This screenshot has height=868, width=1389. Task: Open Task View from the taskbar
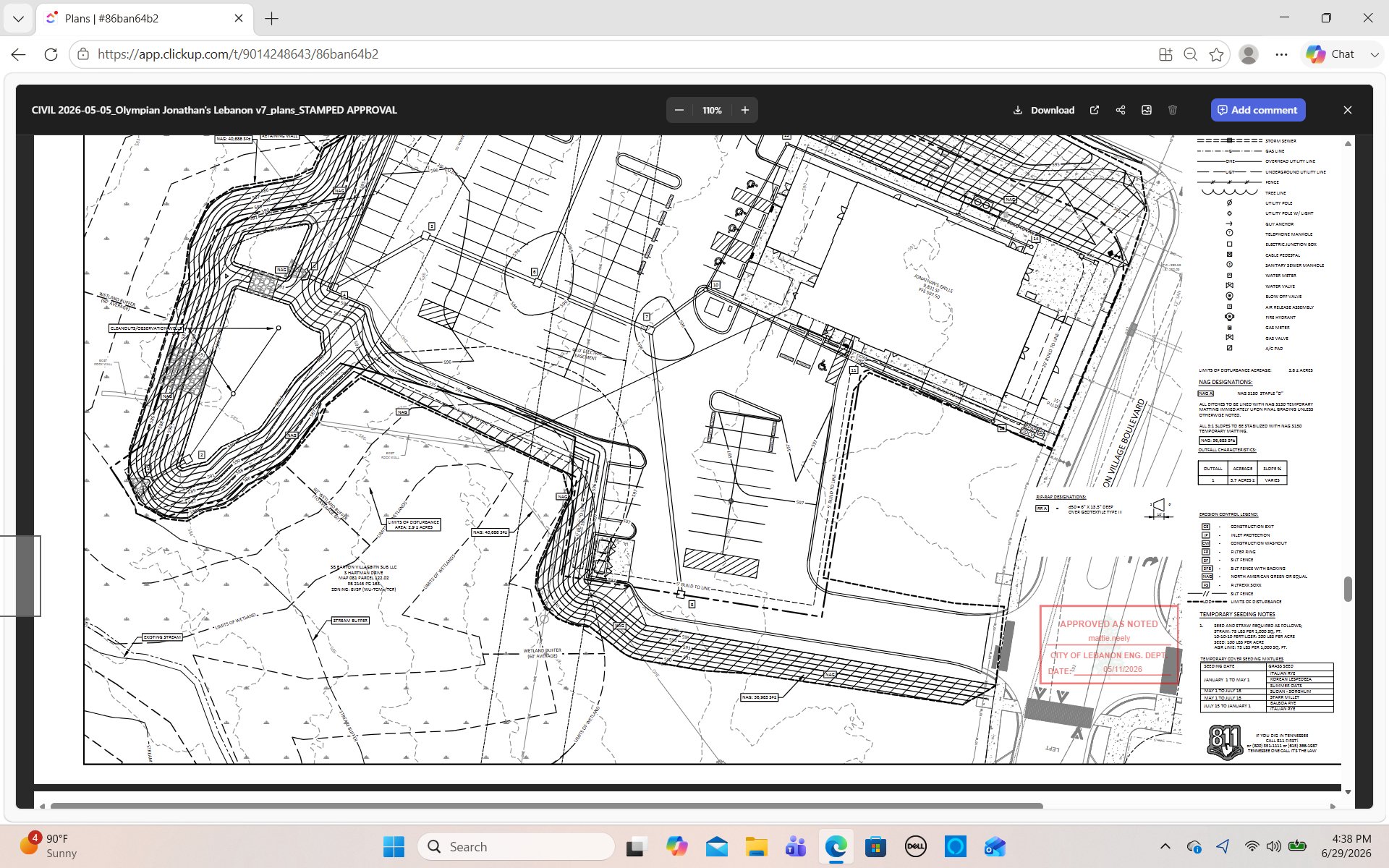point(636,846)
